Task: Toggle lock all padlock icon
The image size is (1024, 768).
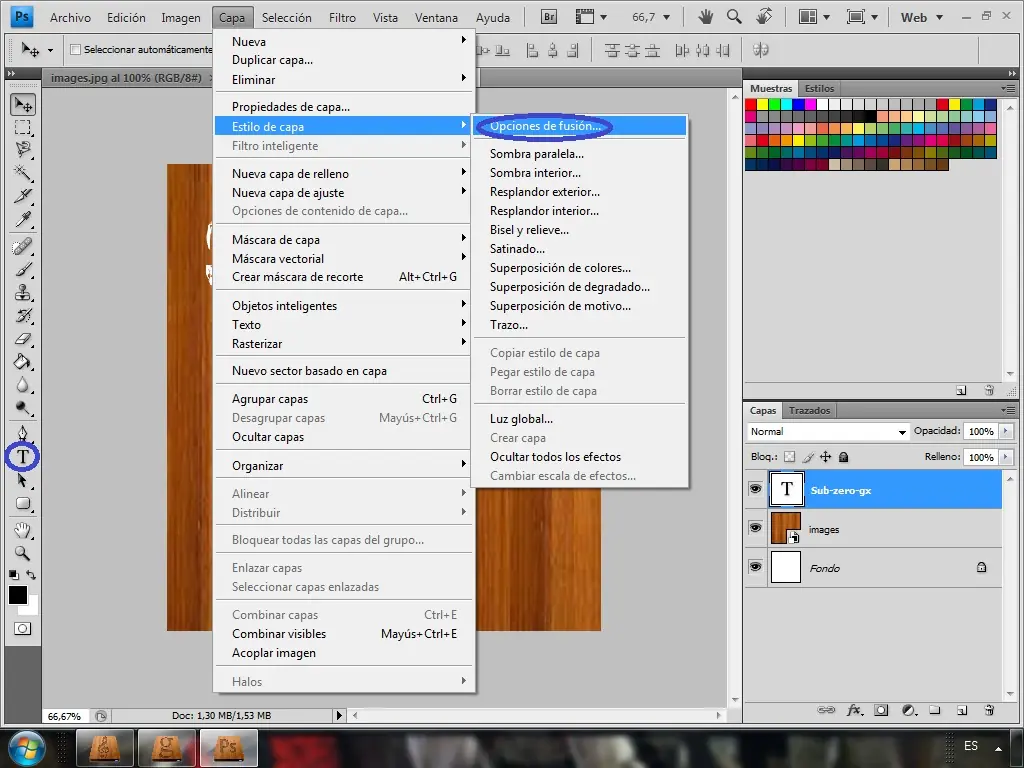Action: click(x=844, y=456)
